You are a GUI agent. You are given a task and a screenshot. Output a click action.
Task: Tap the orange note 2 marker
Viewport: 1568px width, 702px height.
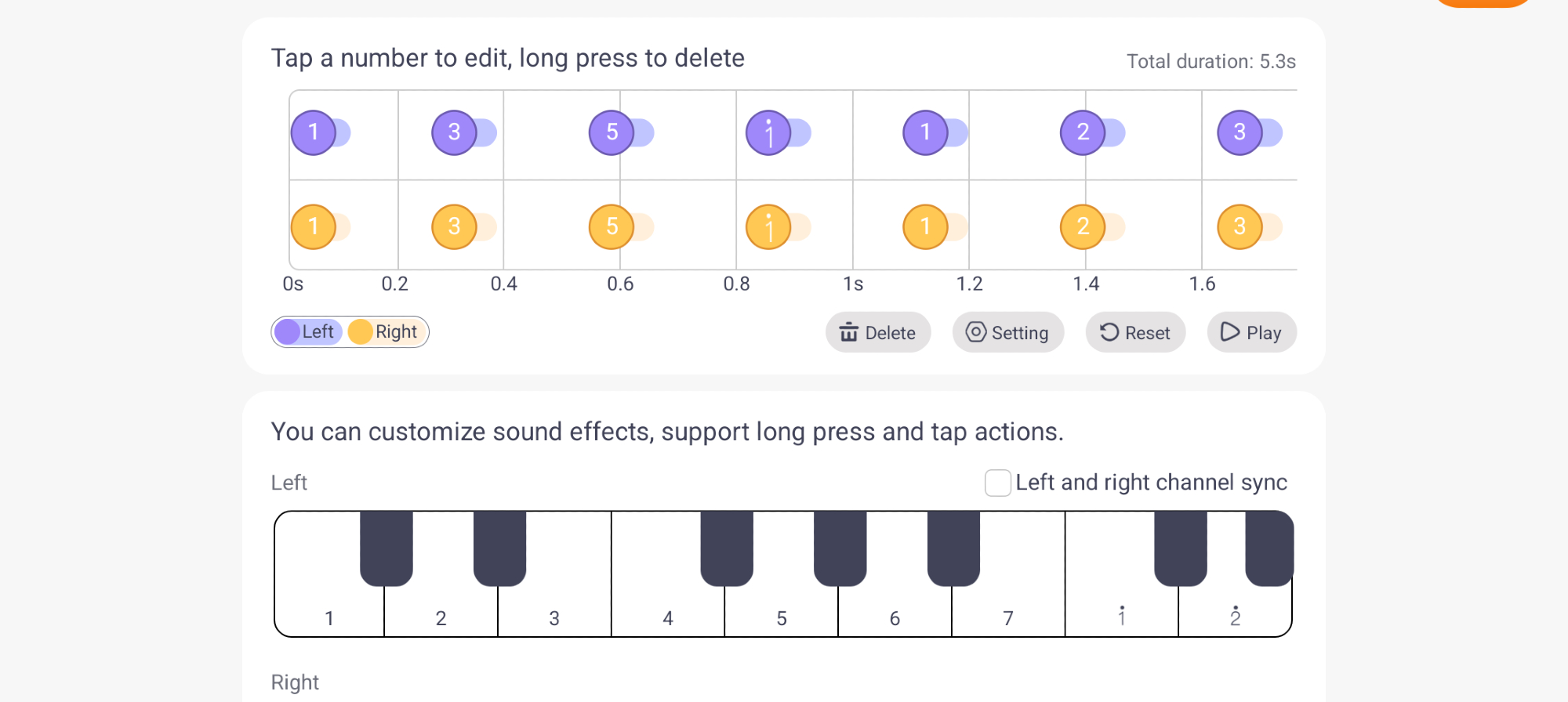(x=1083, y=227)
